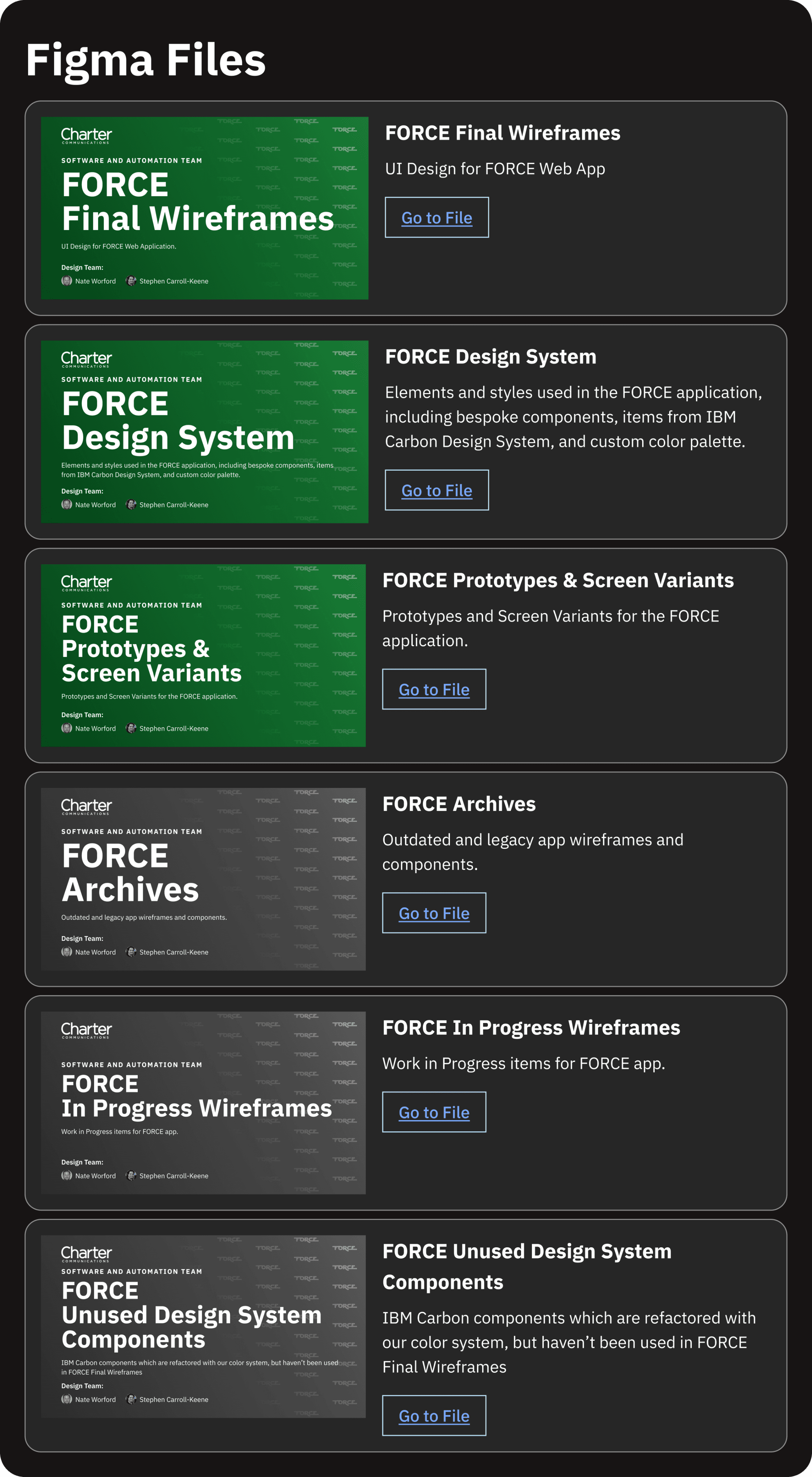Open Go to File link for FORCE Final Wireframes
This screenshot has height=1477, width=812.
pyautogui.click(x=436, y=218)
